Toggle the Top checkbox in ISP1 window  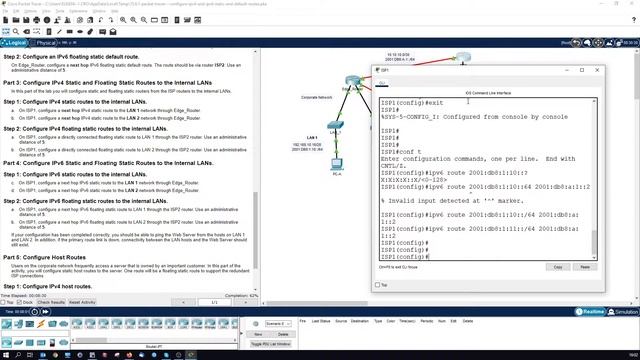click(x=378, y=285)
